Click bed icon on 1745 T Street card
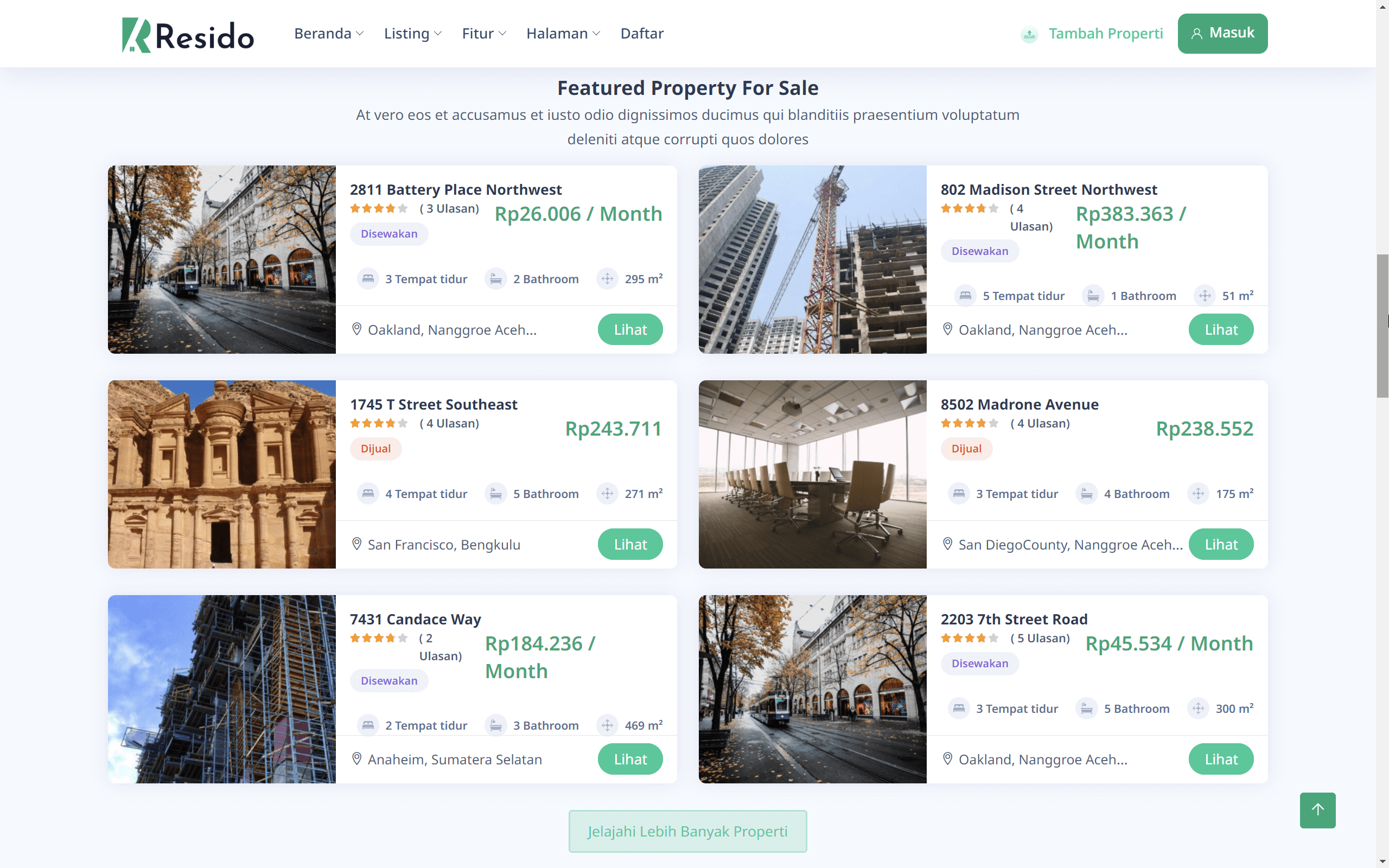The height and width of the screenshot is (868, 1389). click(x=368, y=494)
